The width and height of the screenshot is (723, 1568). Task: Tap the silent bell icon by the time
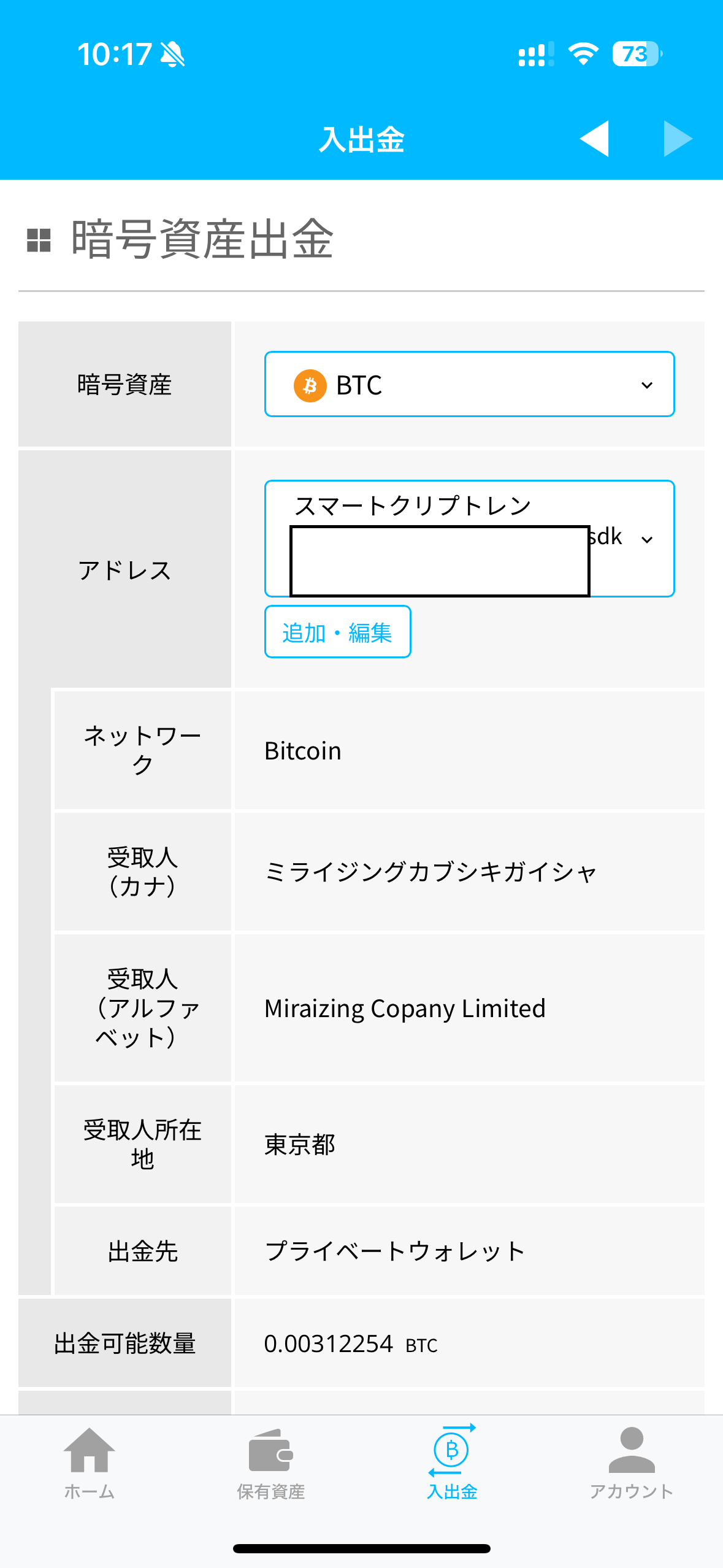[172, 55]
